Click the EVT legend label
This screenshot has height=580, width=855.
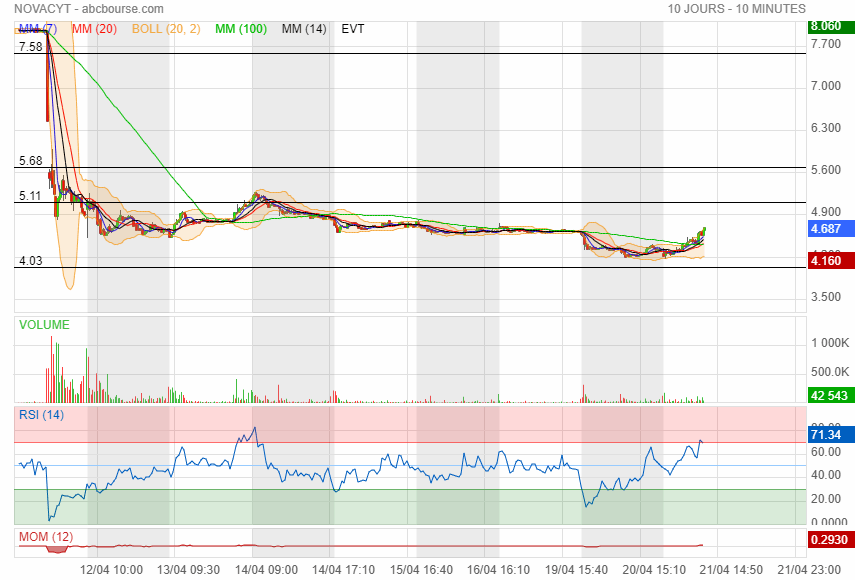click(x=353, y=29)
